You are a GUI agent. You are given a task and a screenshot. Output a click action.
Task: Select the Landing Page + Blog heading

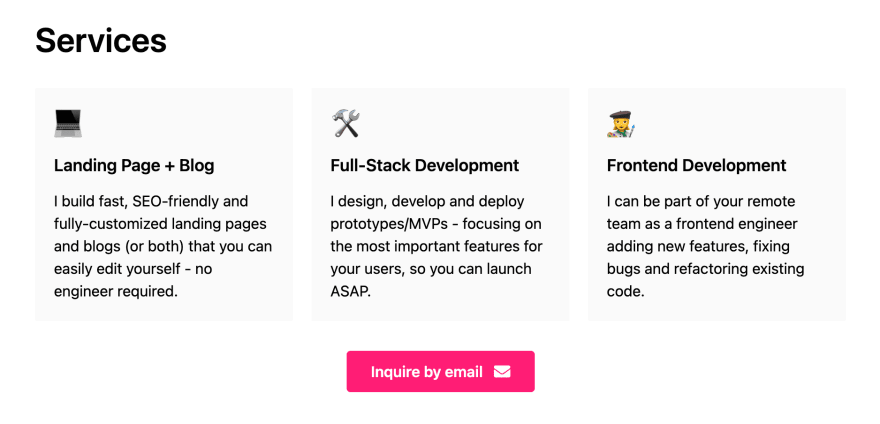(134, 166)
